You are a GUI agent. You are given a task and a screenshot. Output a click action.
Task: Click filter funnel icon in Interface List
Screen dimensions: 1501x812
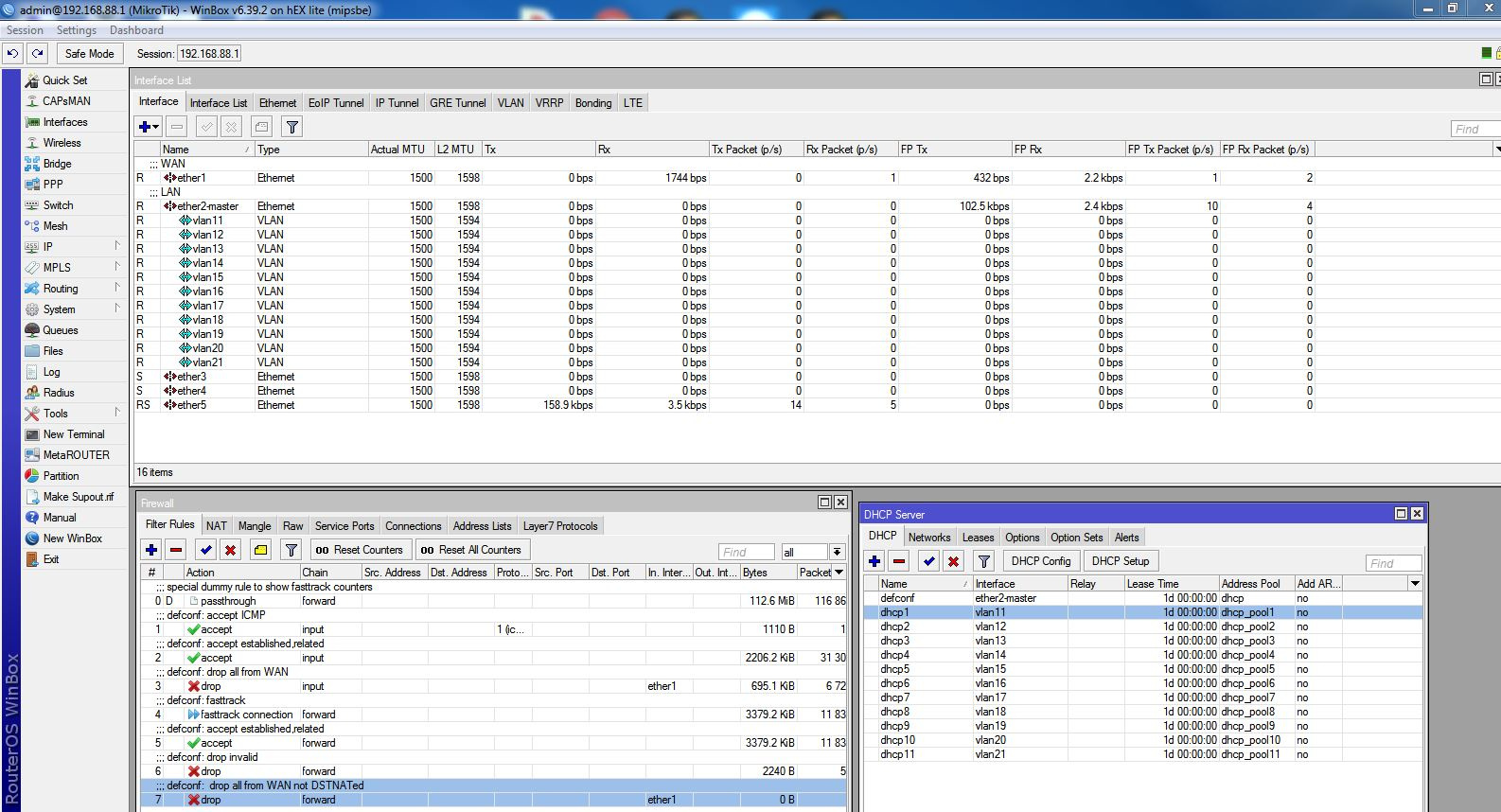(292, 127)
